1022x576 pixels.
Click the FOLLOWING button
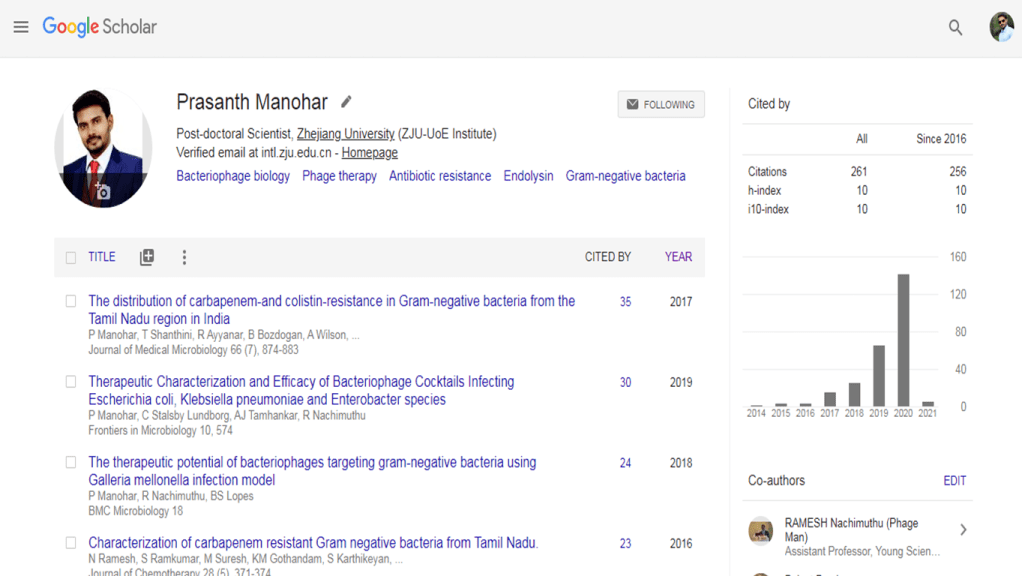(661, 104)
